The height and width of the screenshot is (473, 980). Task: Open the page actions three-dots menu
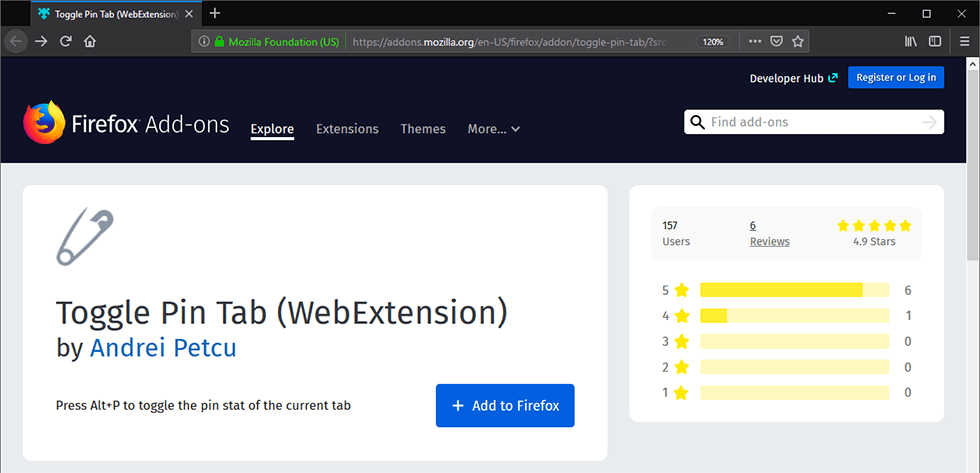pos(755,42)
